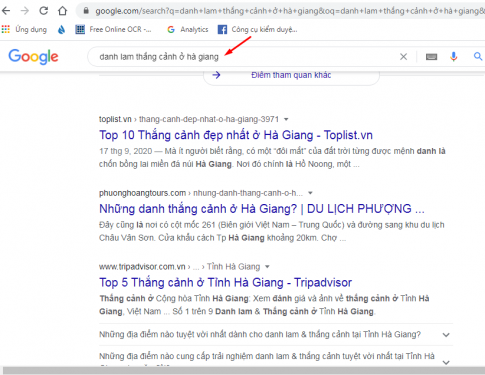Open the on-screen keyboard input tool
The height and width of the screenshot is (375, 485).
coord(431,57)
